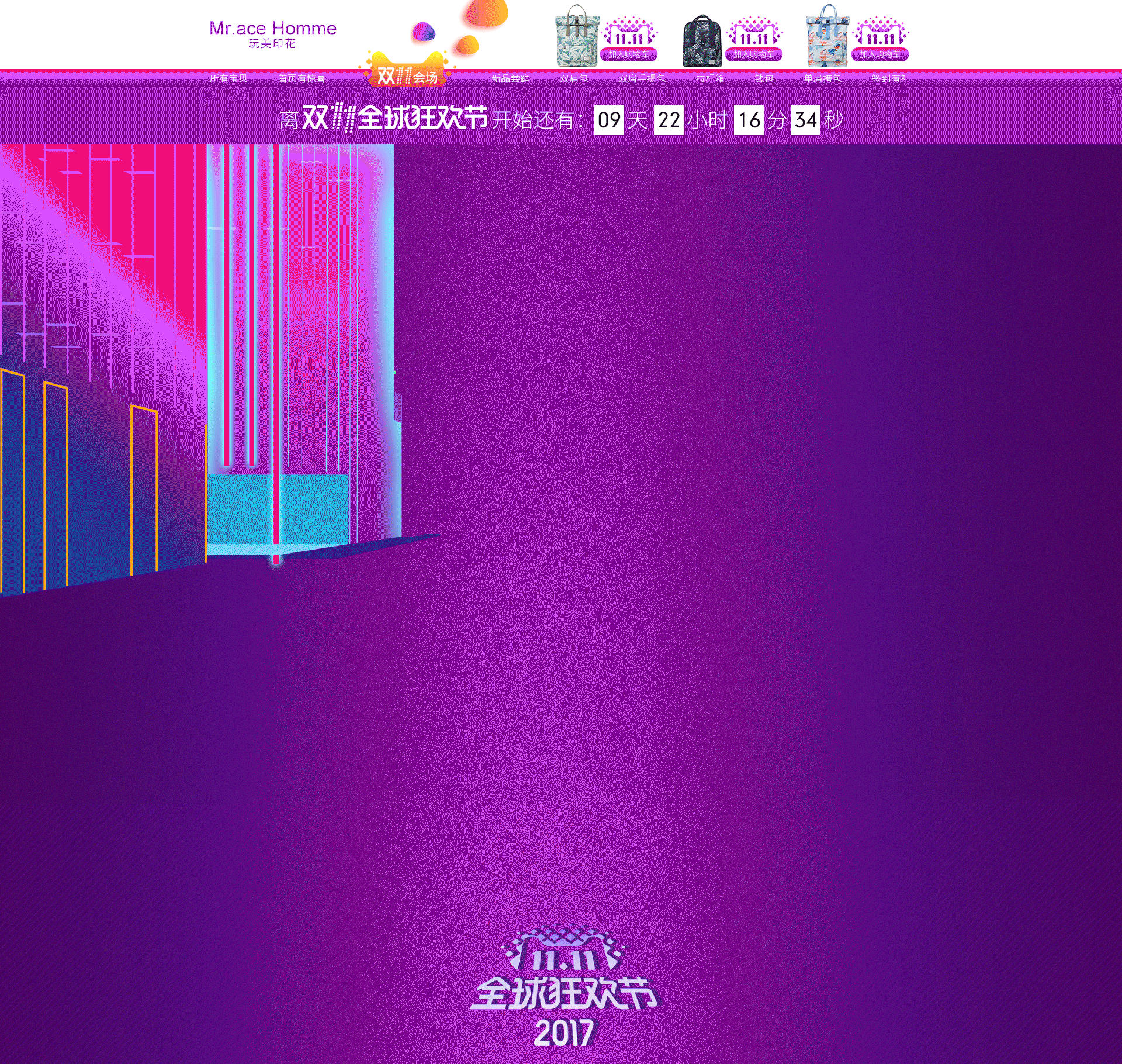Open the 单肩挎包 category link

822,78
